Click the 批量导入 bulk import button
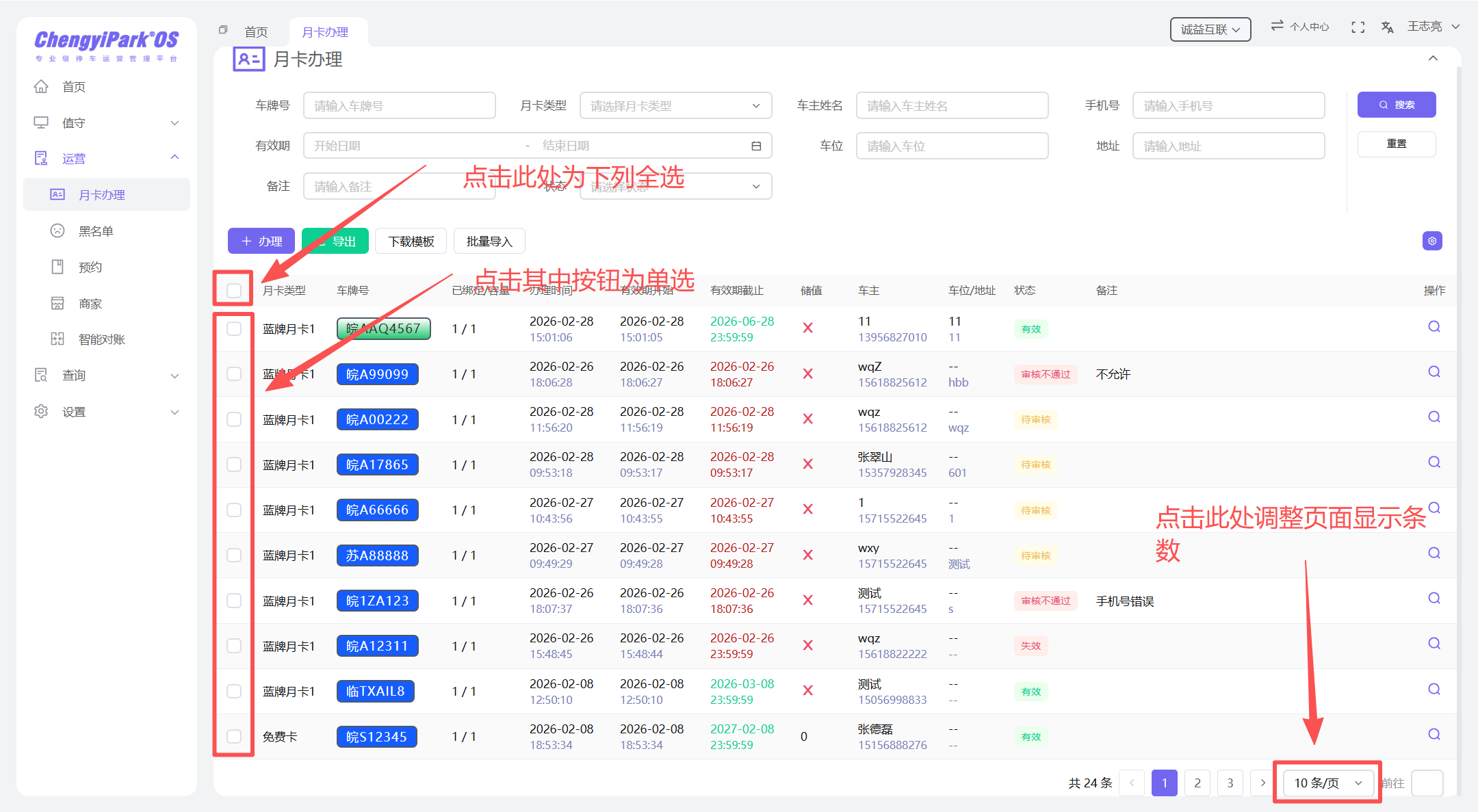This screenshot has height=812, width=1478. pyautogui.click(x=489, y=241)
